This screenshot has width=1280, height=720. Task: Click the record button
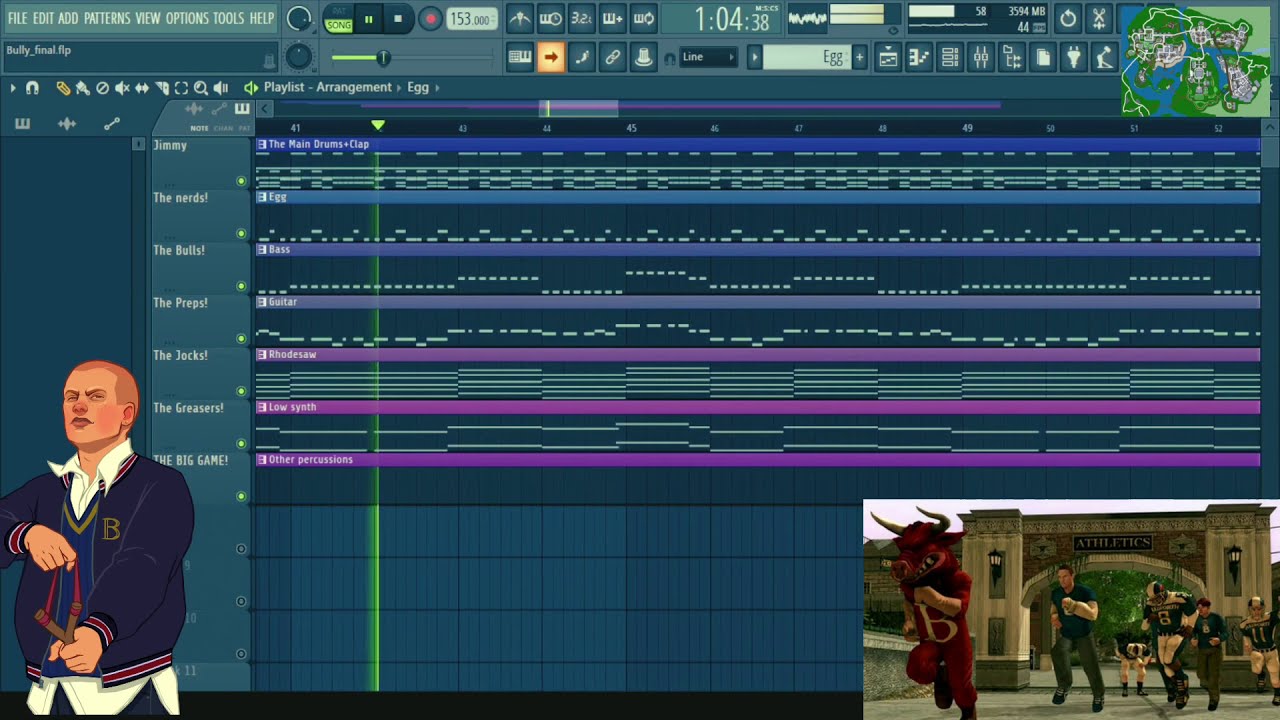430,19
